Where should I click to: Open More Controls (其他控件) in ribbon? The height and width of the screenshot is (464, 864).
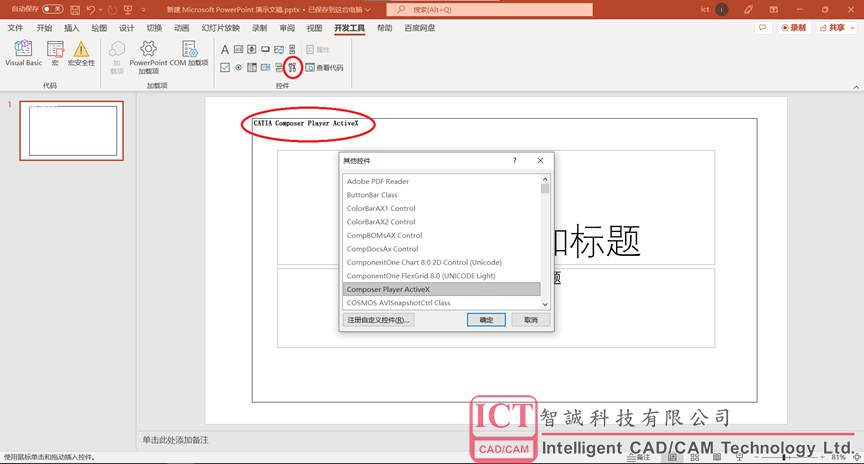[293, 67]
